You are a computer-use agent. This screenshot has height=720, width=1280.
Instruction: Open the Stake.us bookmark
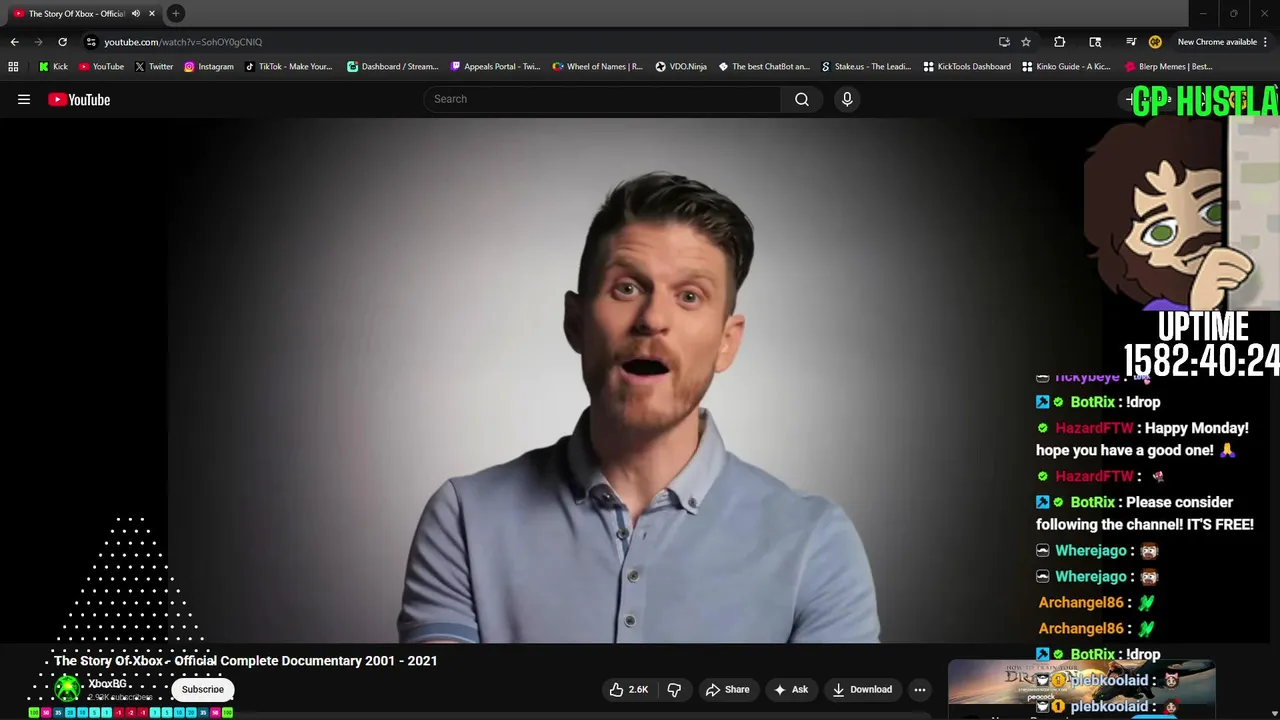click(866, 66)
